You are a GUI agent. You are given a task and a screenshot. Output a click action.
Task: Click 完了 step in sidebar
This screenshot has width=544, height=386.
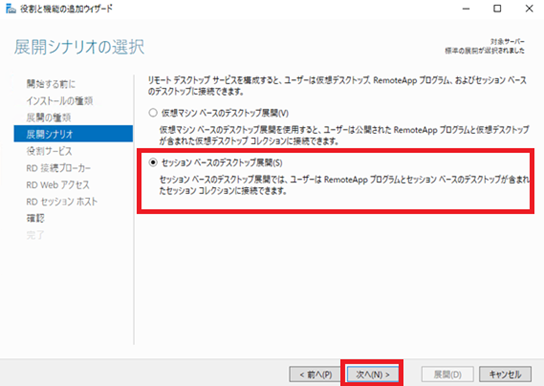[35, 235]
